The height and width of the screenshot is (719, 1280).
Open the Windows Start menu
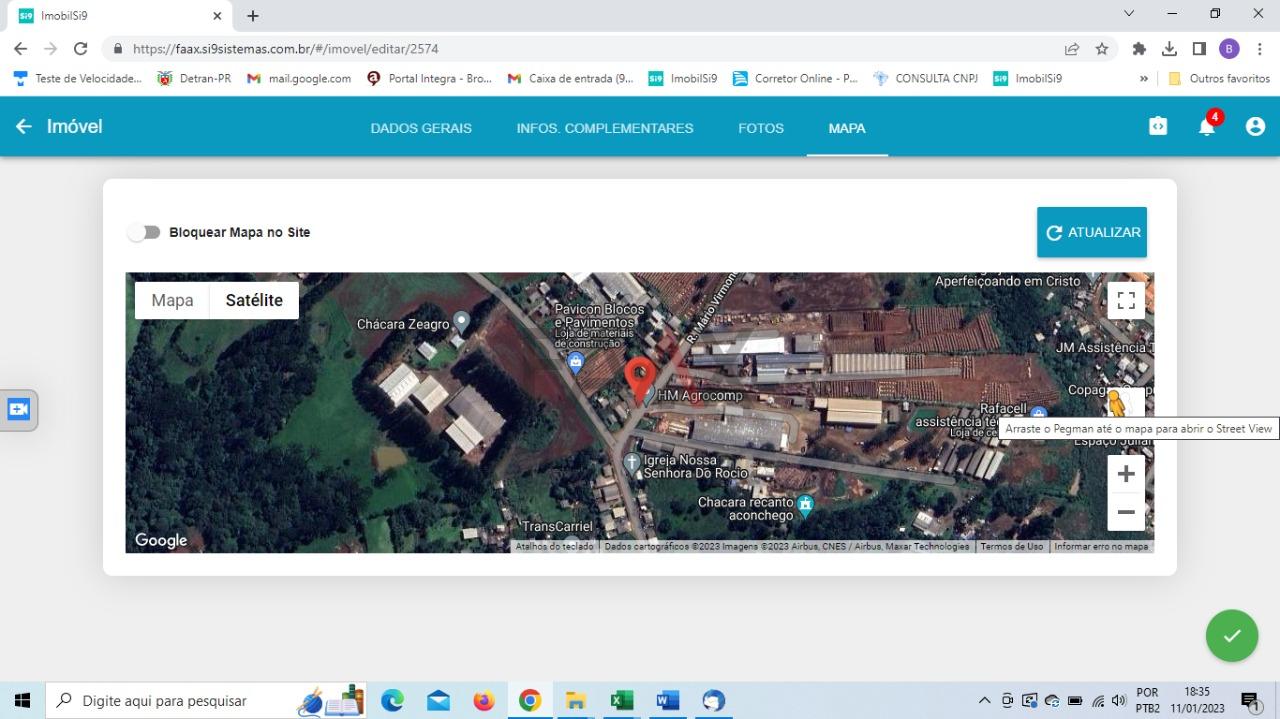tap(22, 700)
